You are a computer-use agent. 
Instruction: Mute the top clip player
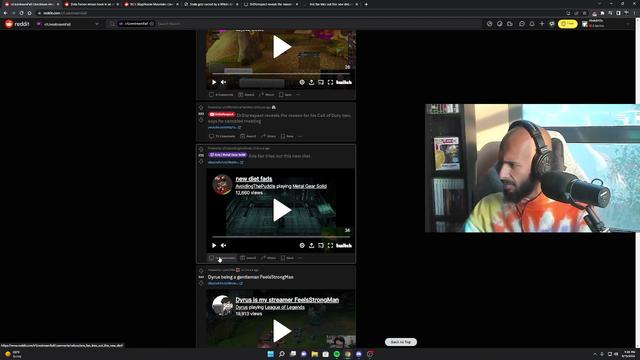coord(223,82)
